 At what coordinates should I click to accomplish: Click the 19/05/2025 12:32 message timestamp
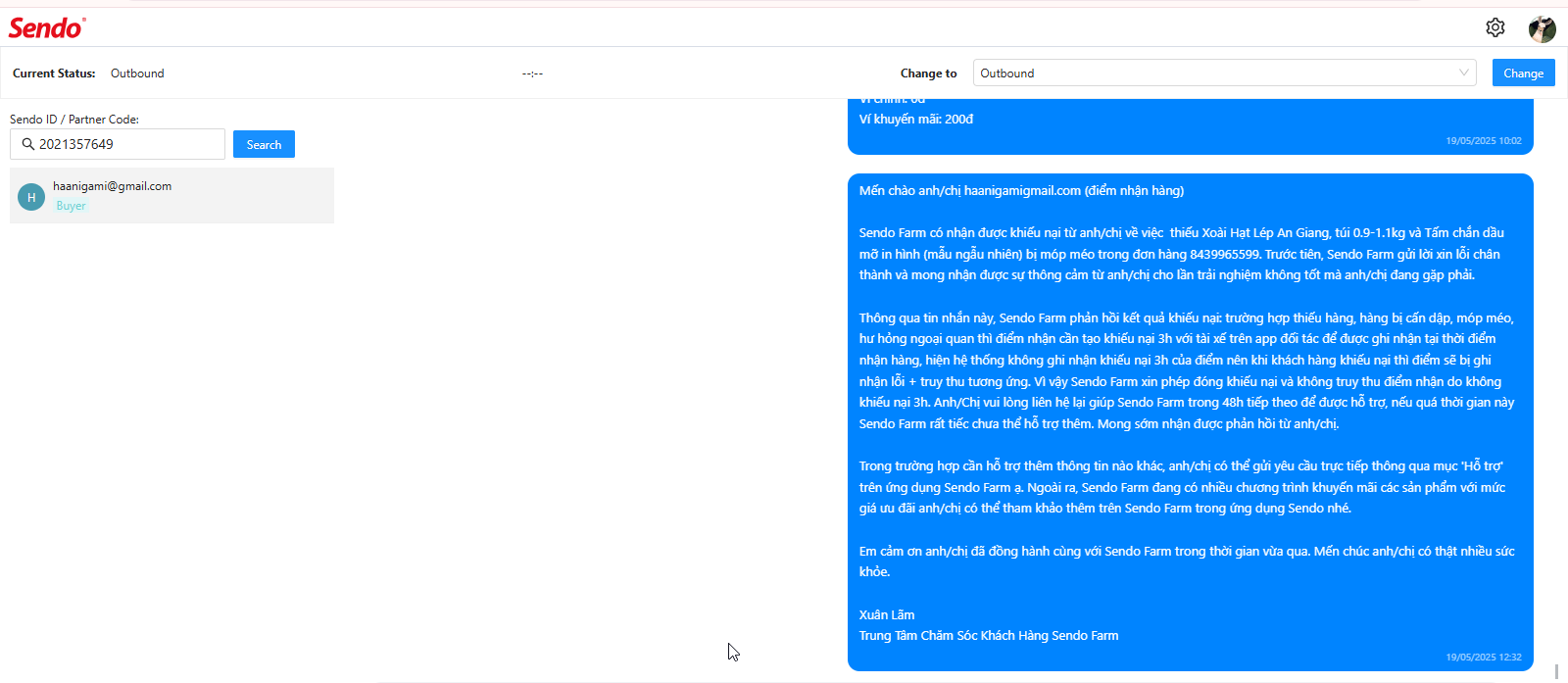[1484, 658]
